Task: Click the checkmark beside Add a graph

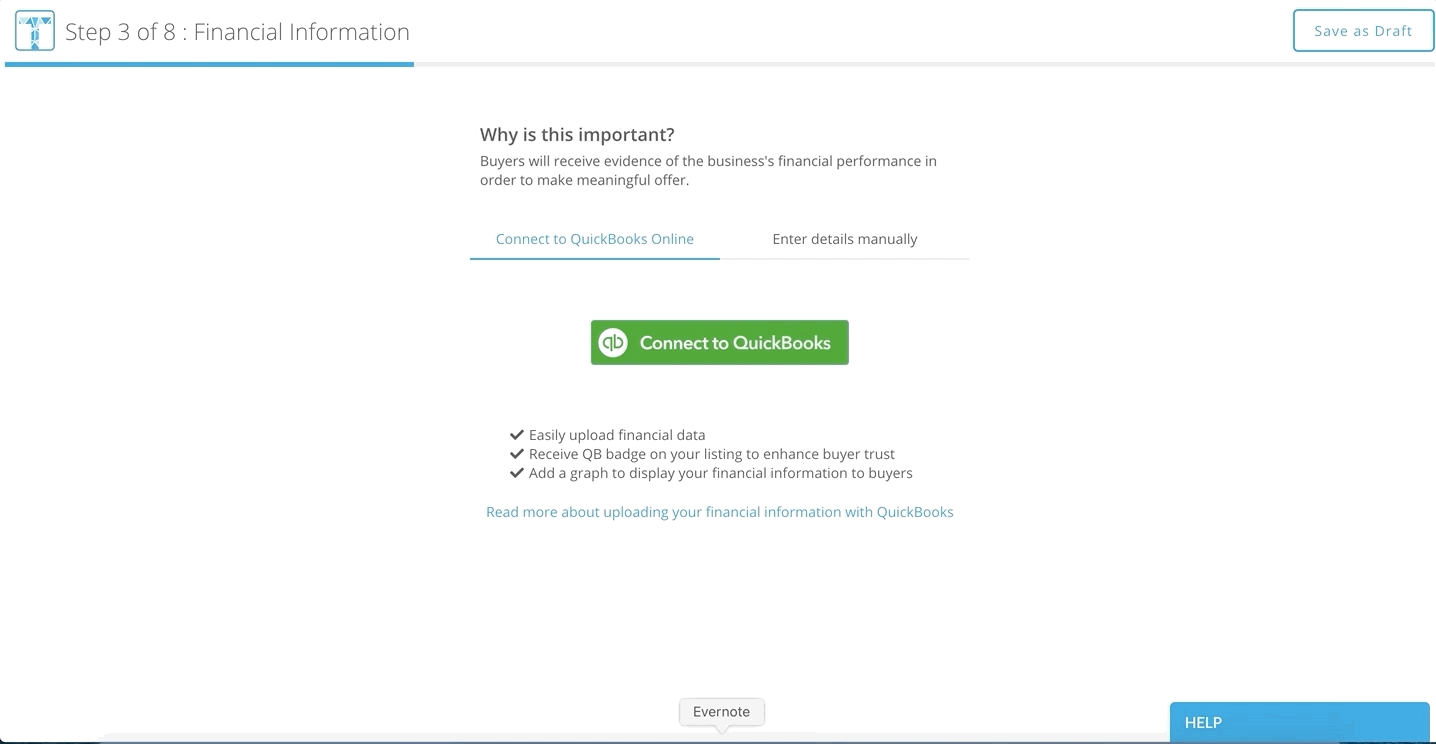Action: [517, 473]
